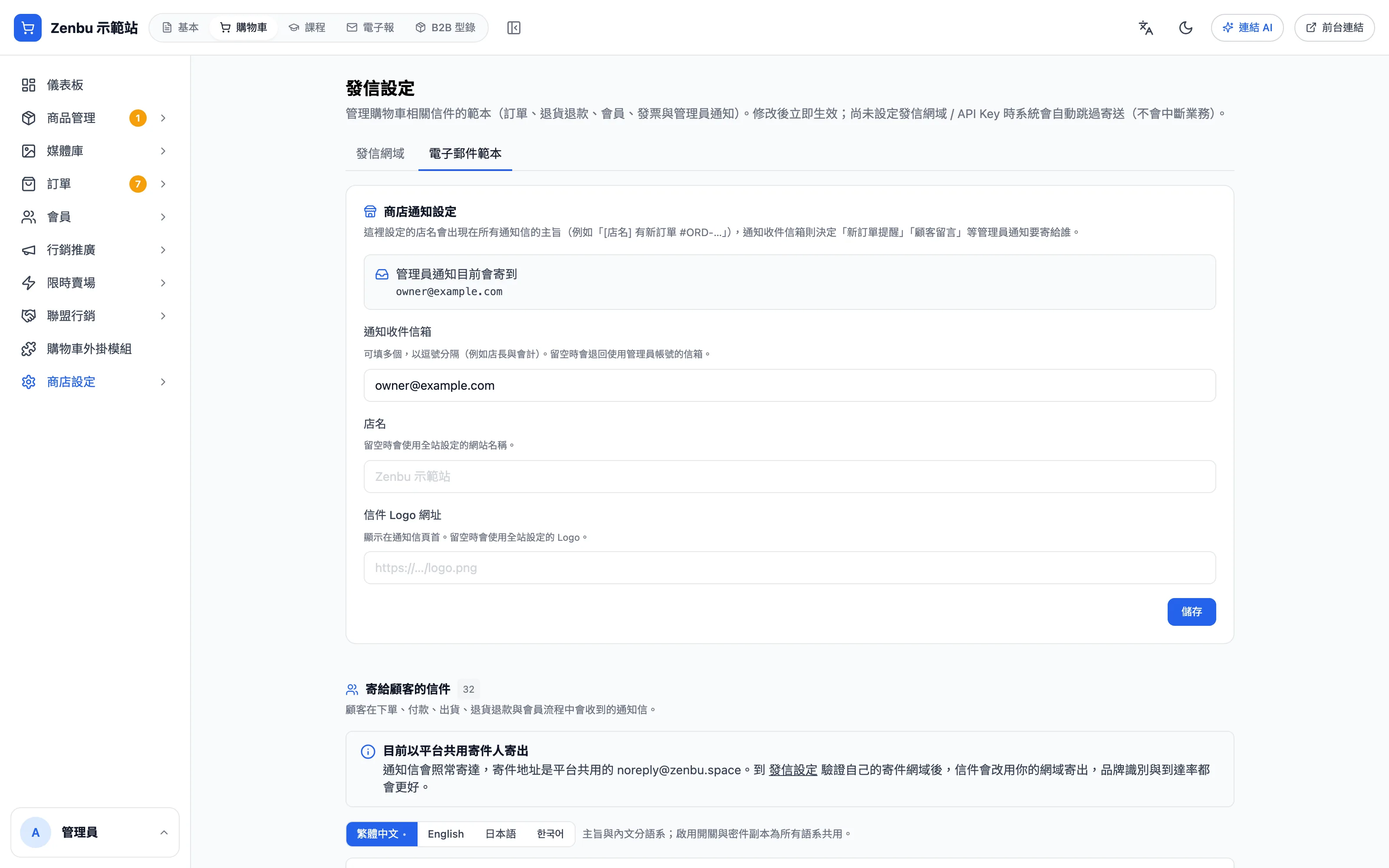Collapse the sidebar with the panel toggle icon

click(x=513, y=27)
